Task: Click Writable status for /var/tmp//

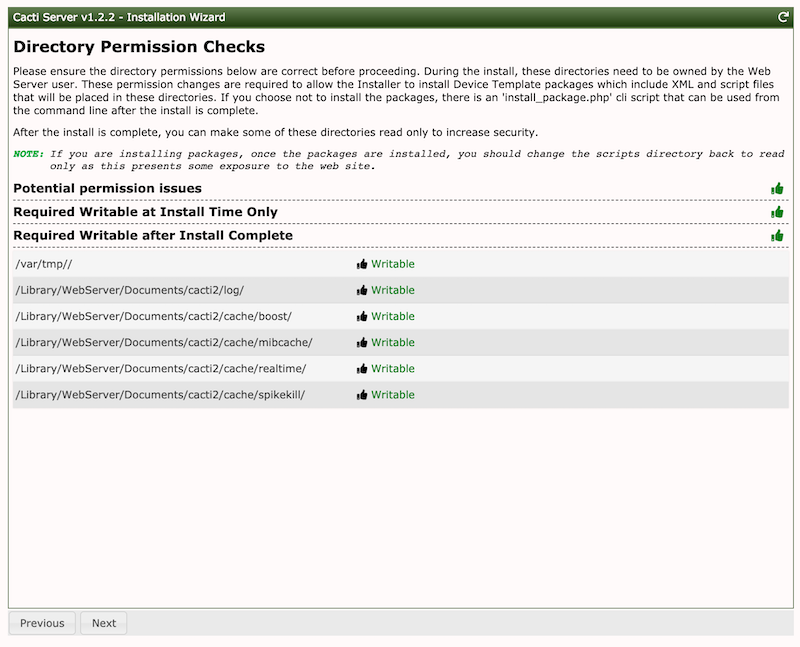Action: point(393,264)
